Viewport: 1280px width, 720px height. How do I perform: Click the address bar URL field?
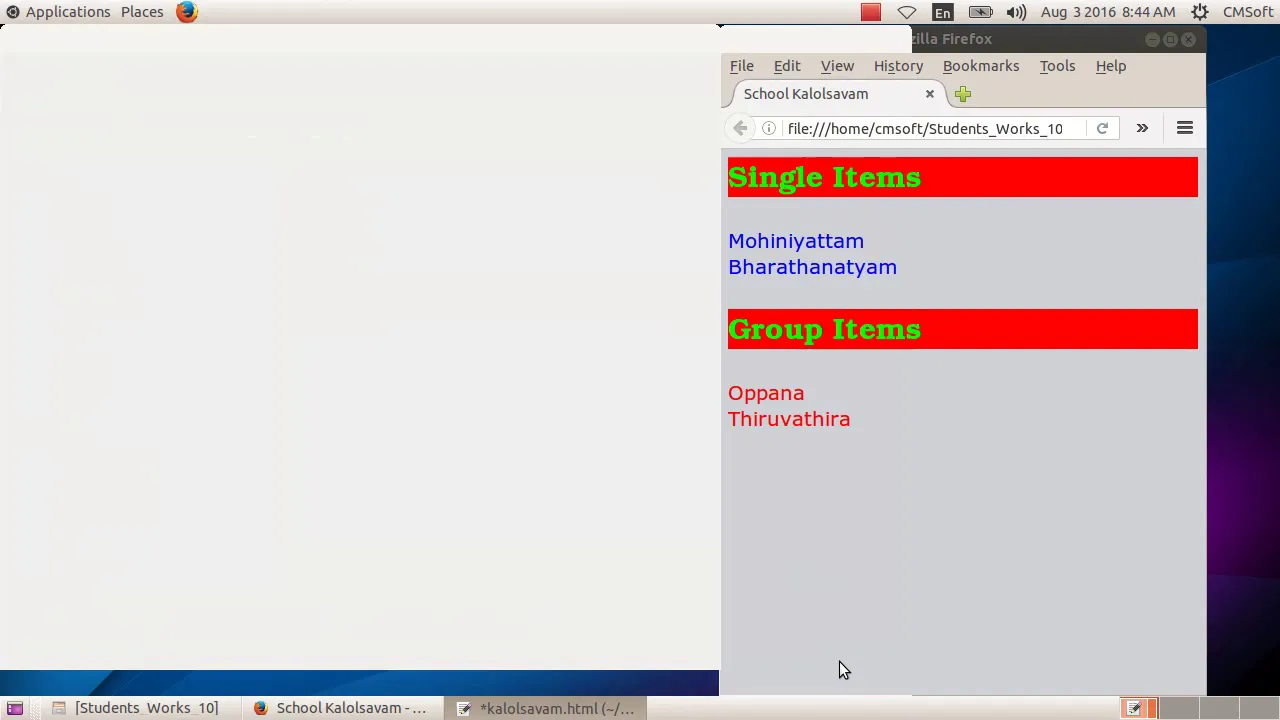pos(925,128)
